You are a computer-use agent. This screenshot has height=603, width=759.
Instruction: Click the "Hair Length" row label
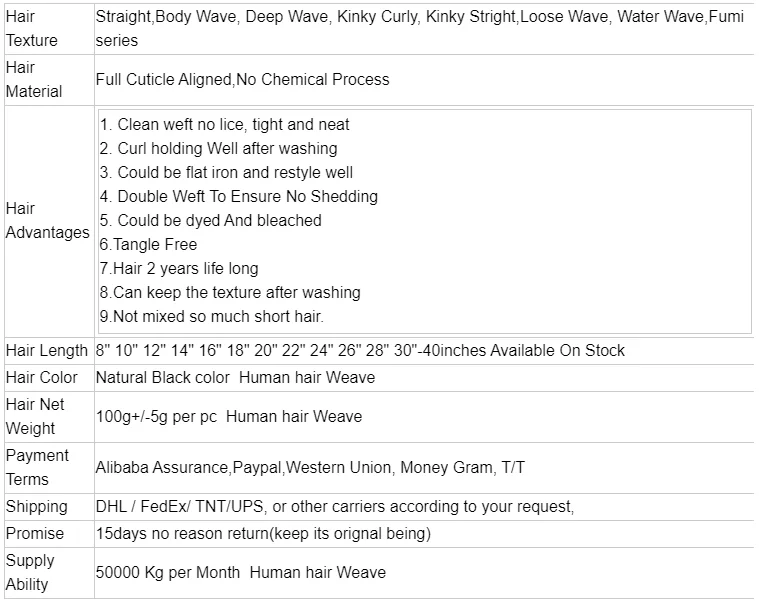[x=47, y=351]
